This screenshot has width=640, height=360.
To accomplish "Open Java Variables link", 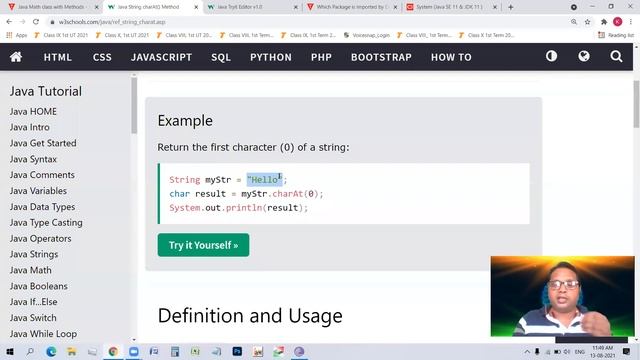I will pos(38,191).
